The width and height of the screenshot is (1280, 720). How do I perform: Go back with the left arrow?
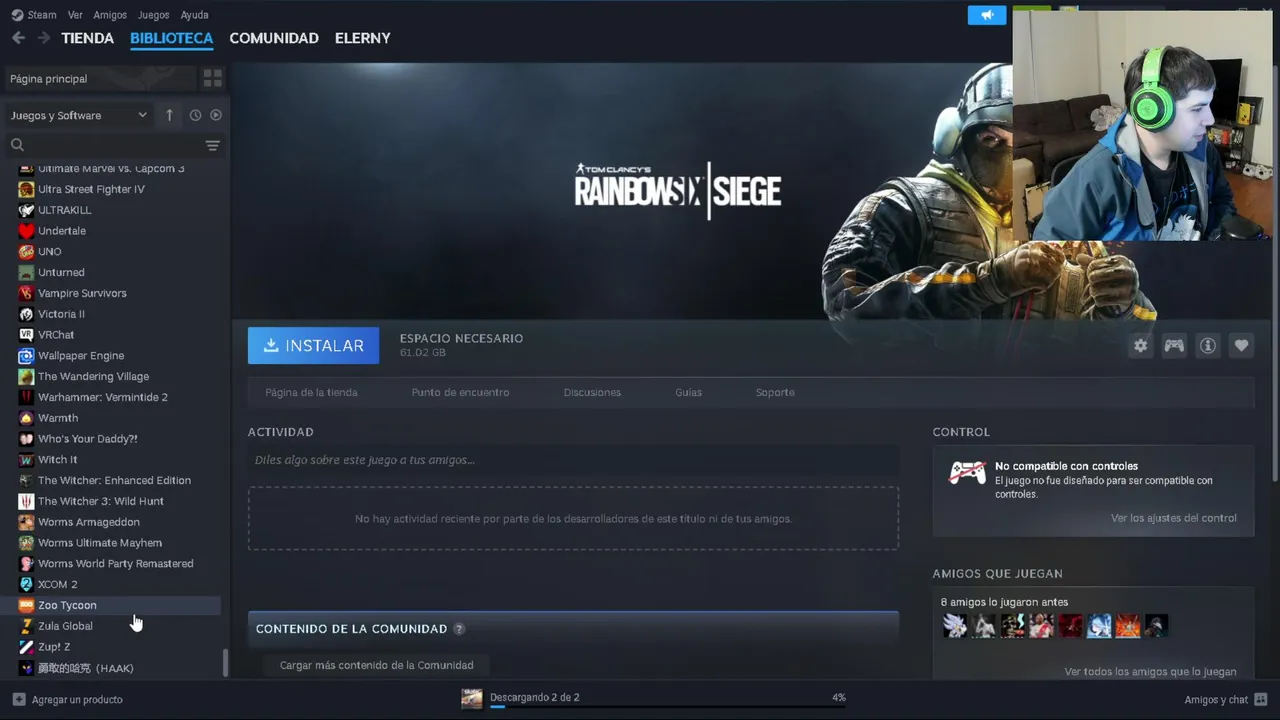[19, 38]
